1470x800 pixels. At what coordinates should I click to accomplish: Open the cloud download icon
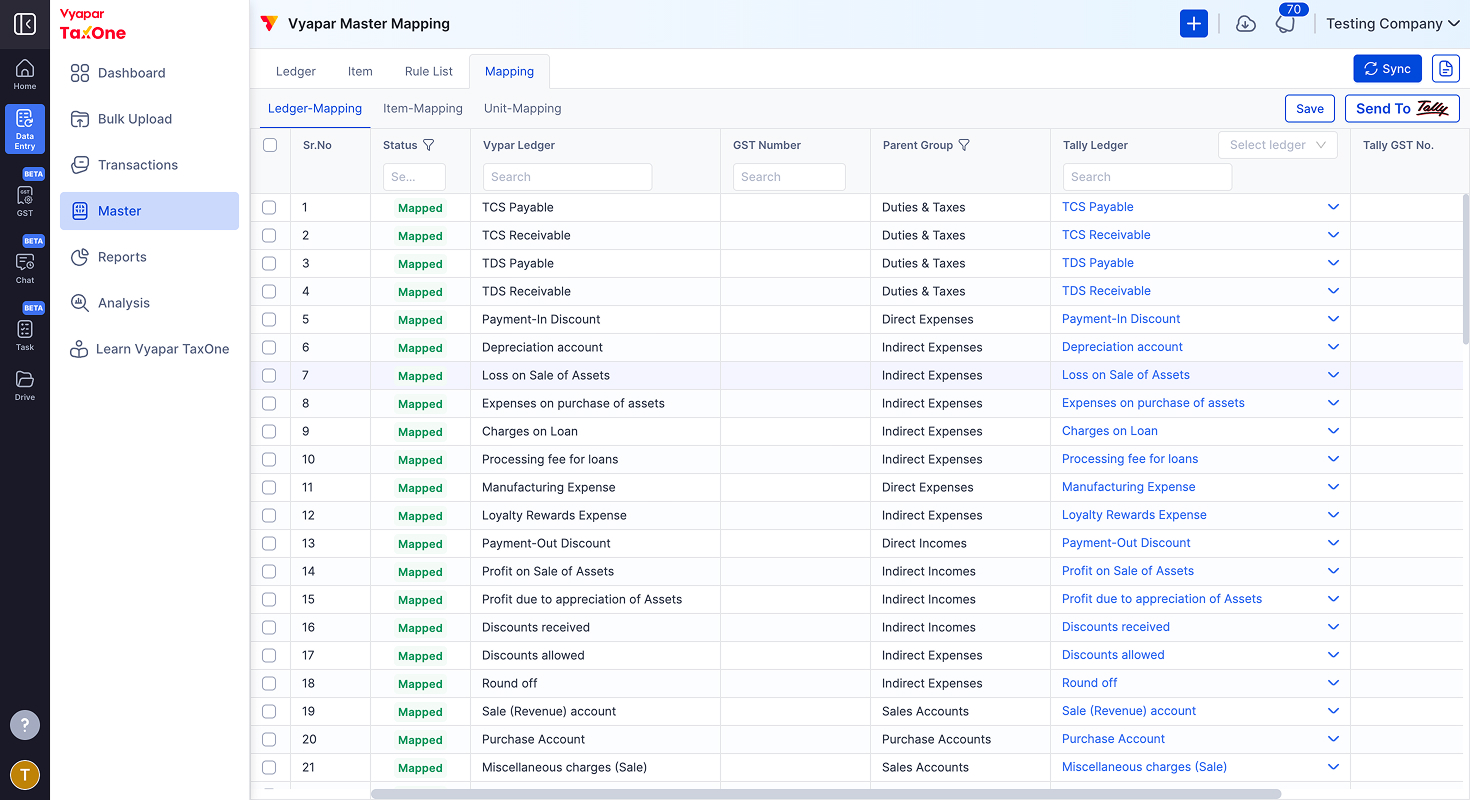1246,24
